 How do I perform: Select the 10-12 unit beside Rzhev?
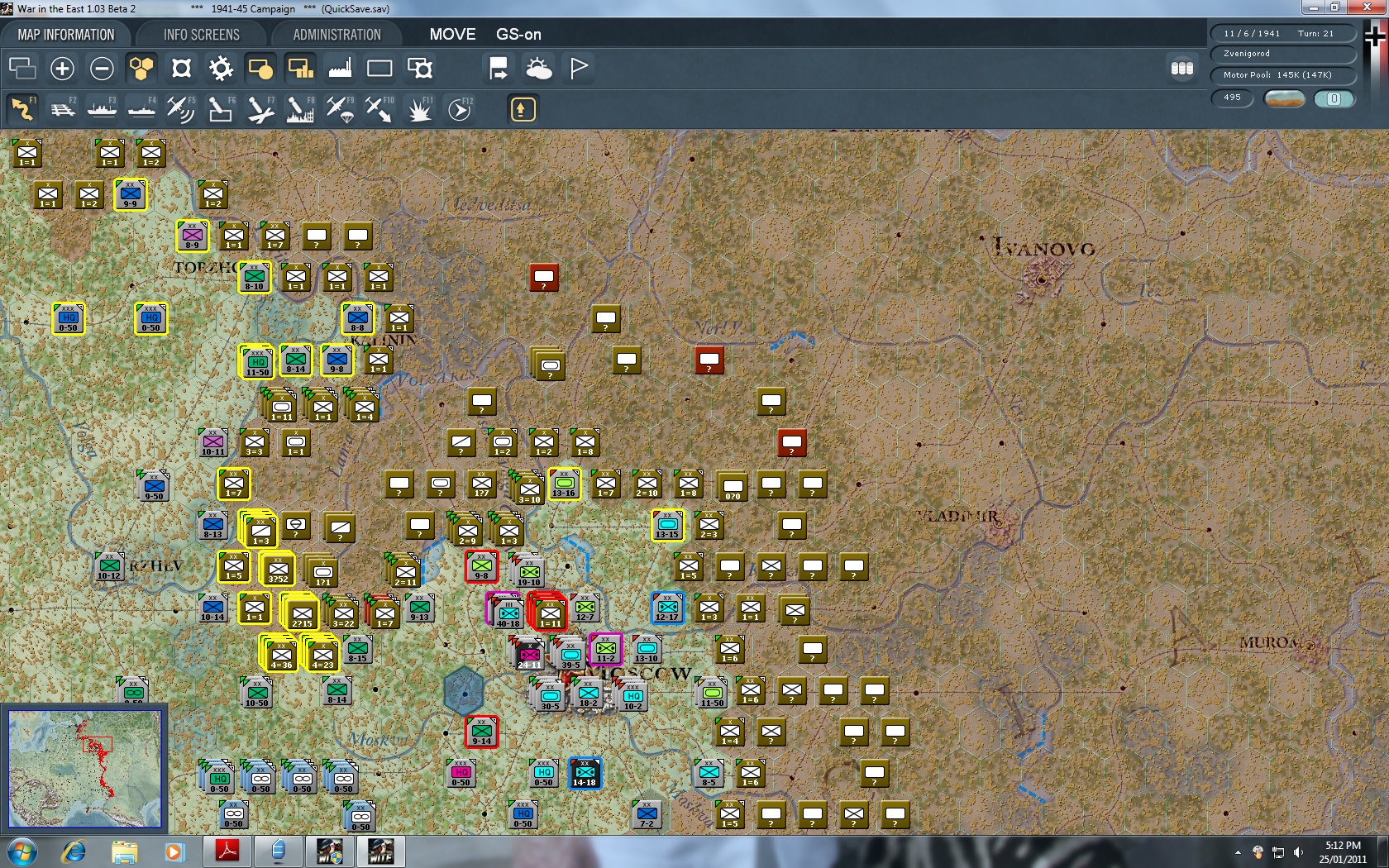[x=110, y=566]
